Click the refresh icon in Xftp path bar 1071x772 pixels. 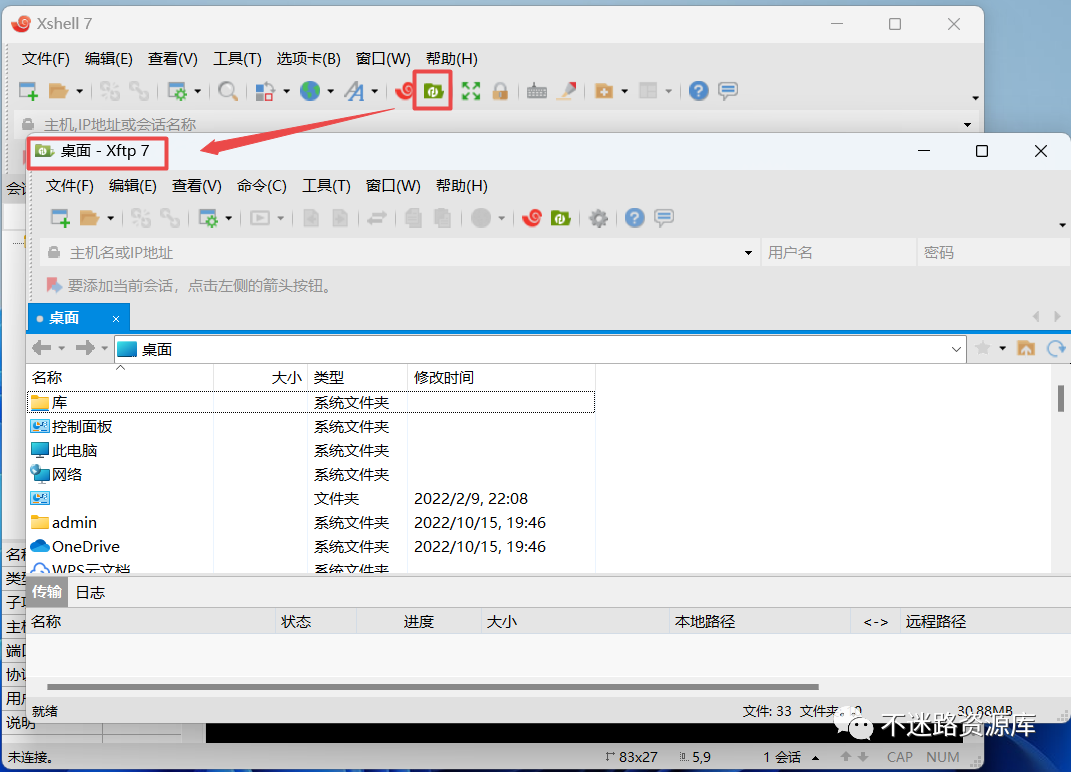point(1056,348)
